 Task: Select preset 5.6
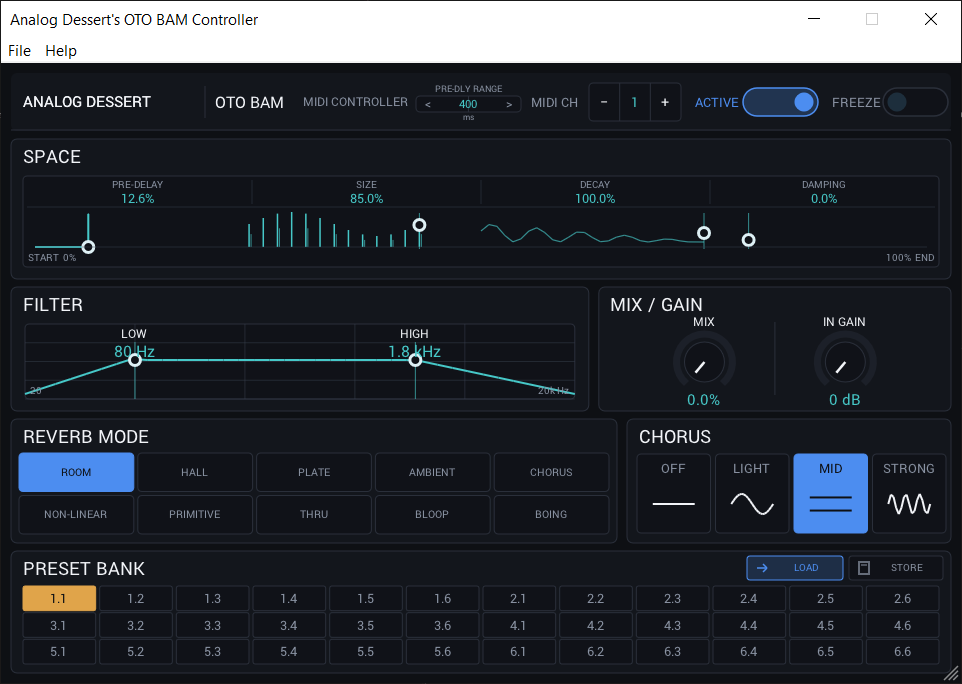(442, 652)
